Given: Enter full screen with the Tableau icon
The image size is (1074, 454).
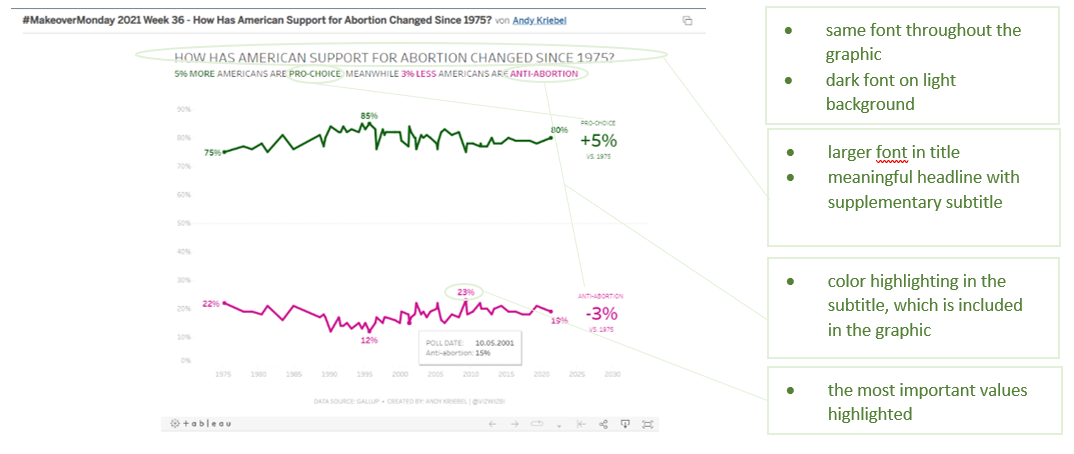Looking at the screenshot, I should (648, 424).
